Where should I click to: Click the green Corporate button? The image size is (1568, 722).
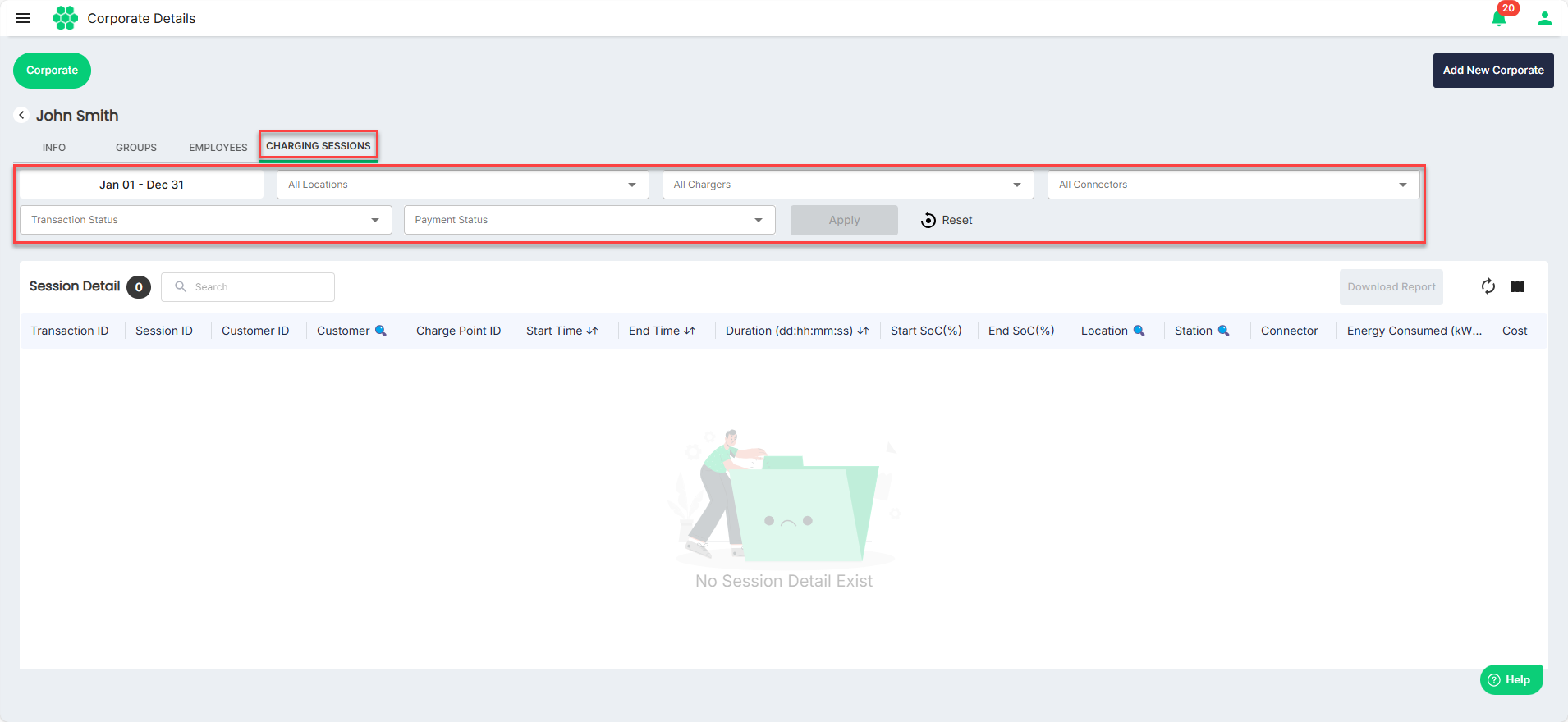point(52,71)
